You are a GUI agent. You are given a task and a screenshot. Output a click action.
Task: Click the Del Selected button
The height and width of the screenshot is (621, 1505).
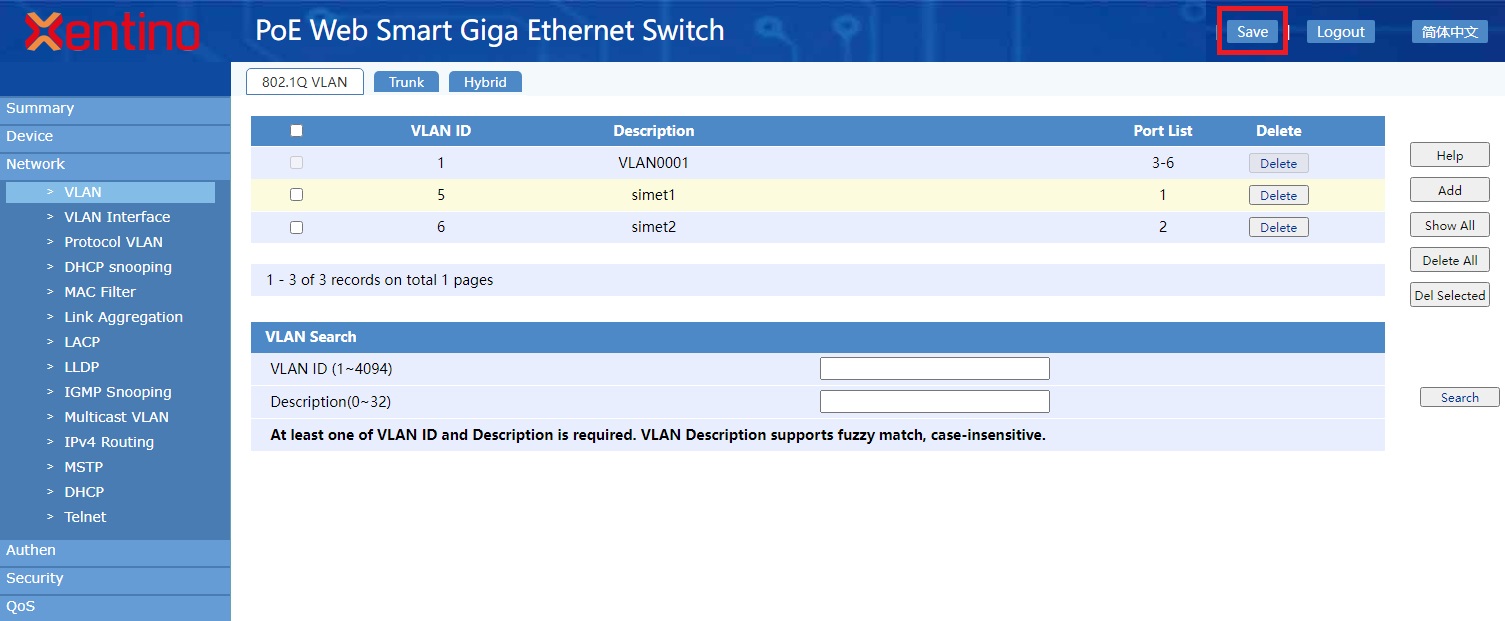(x=1449, y=295)
